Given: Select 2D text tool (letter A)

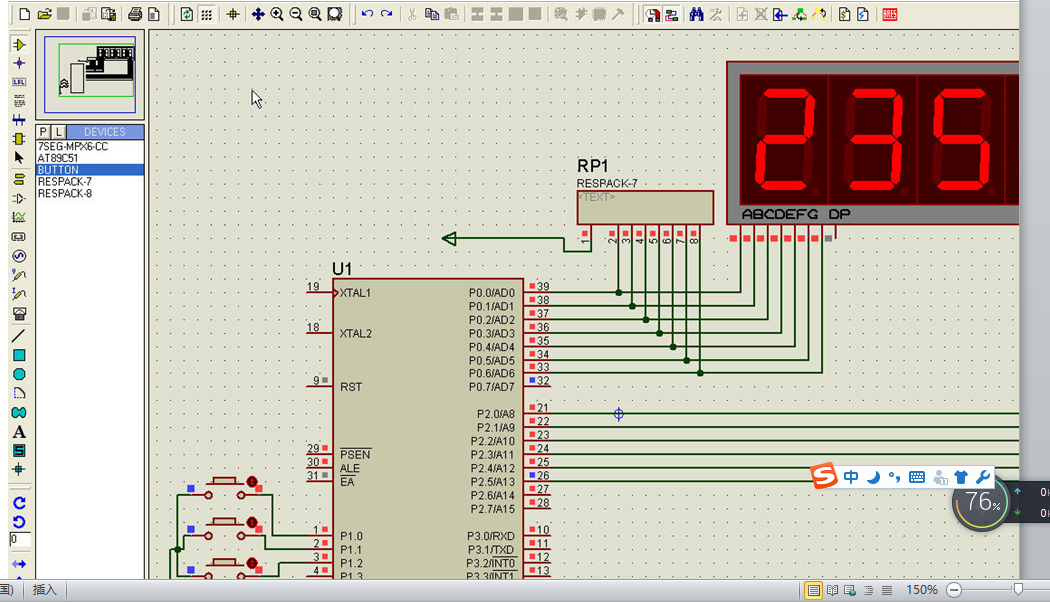Looking at the screenshot, I should pyautogui.click(x=19, y=432).
